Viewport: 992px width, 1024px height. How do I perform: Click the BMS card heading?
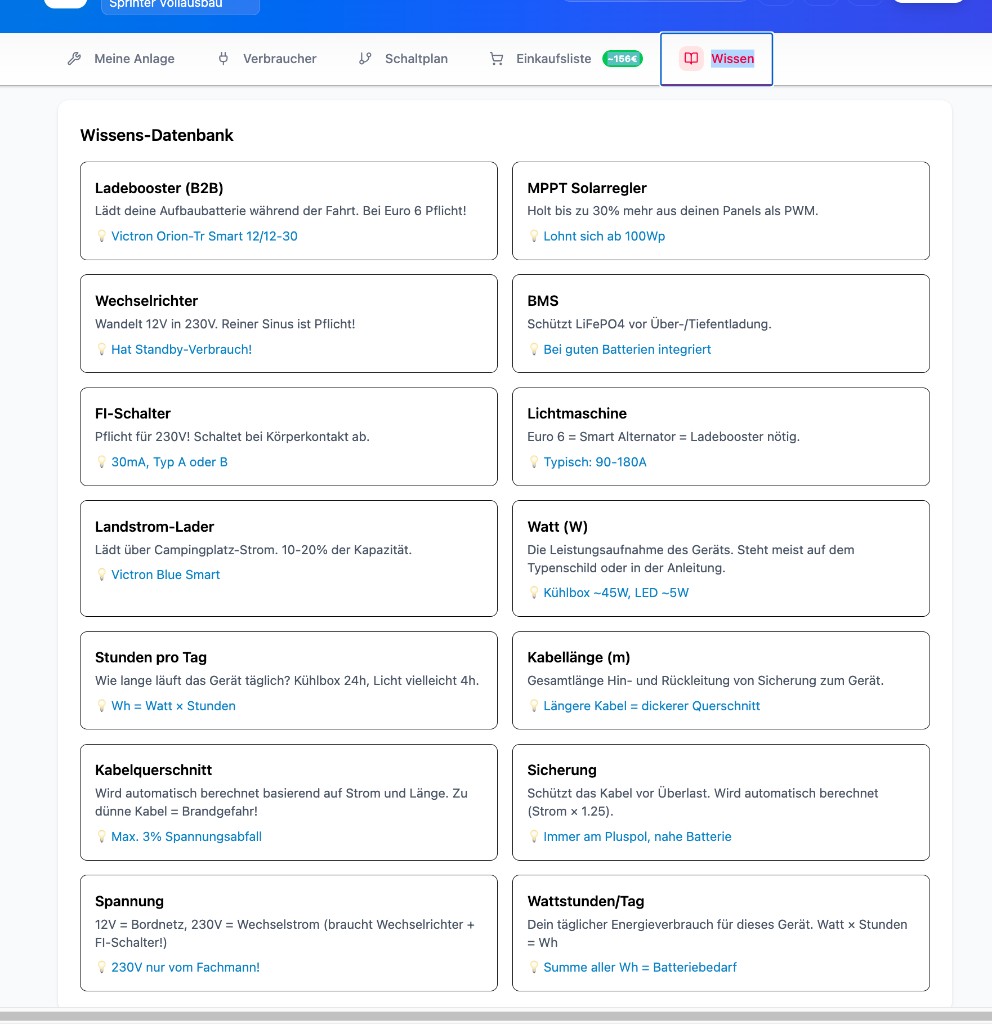(x=543, y=301)
